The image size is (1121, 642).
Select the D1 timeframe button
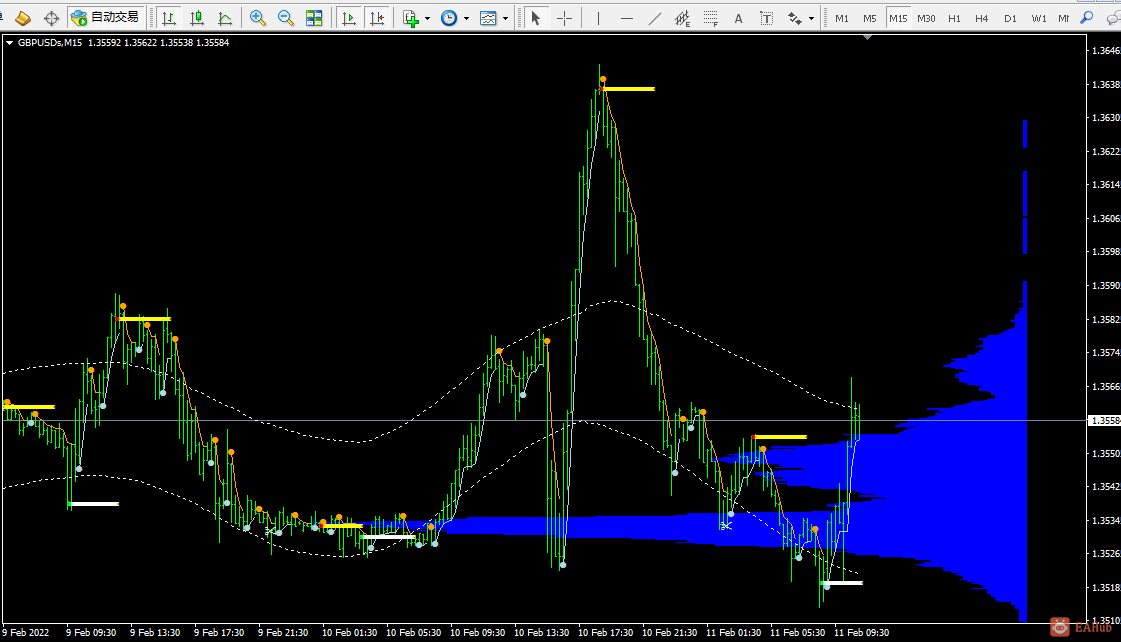pyautogui.click(x=1010, y=18)
